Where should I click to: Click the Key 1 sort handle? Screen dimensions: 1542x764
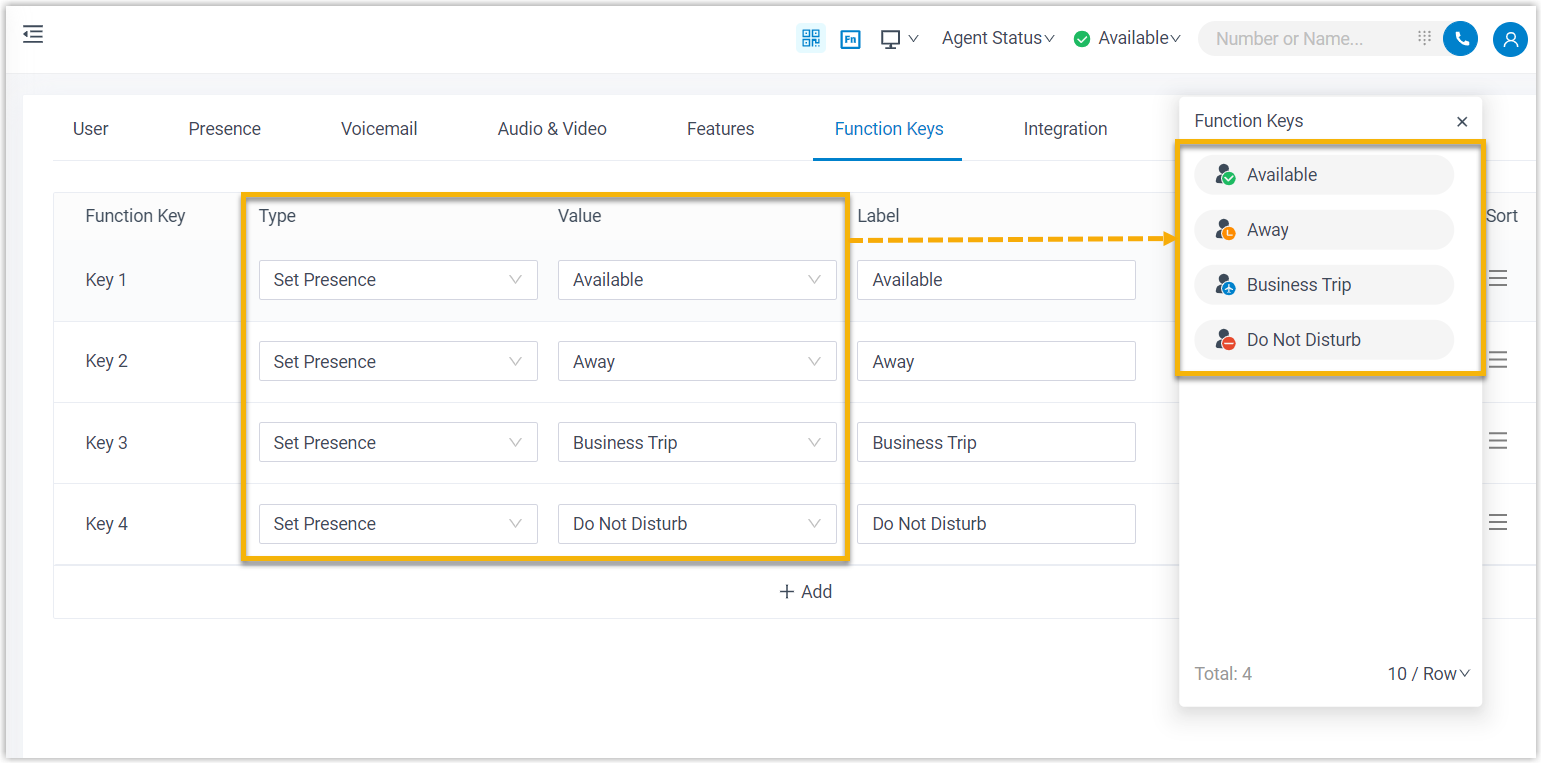point(1497,279)
